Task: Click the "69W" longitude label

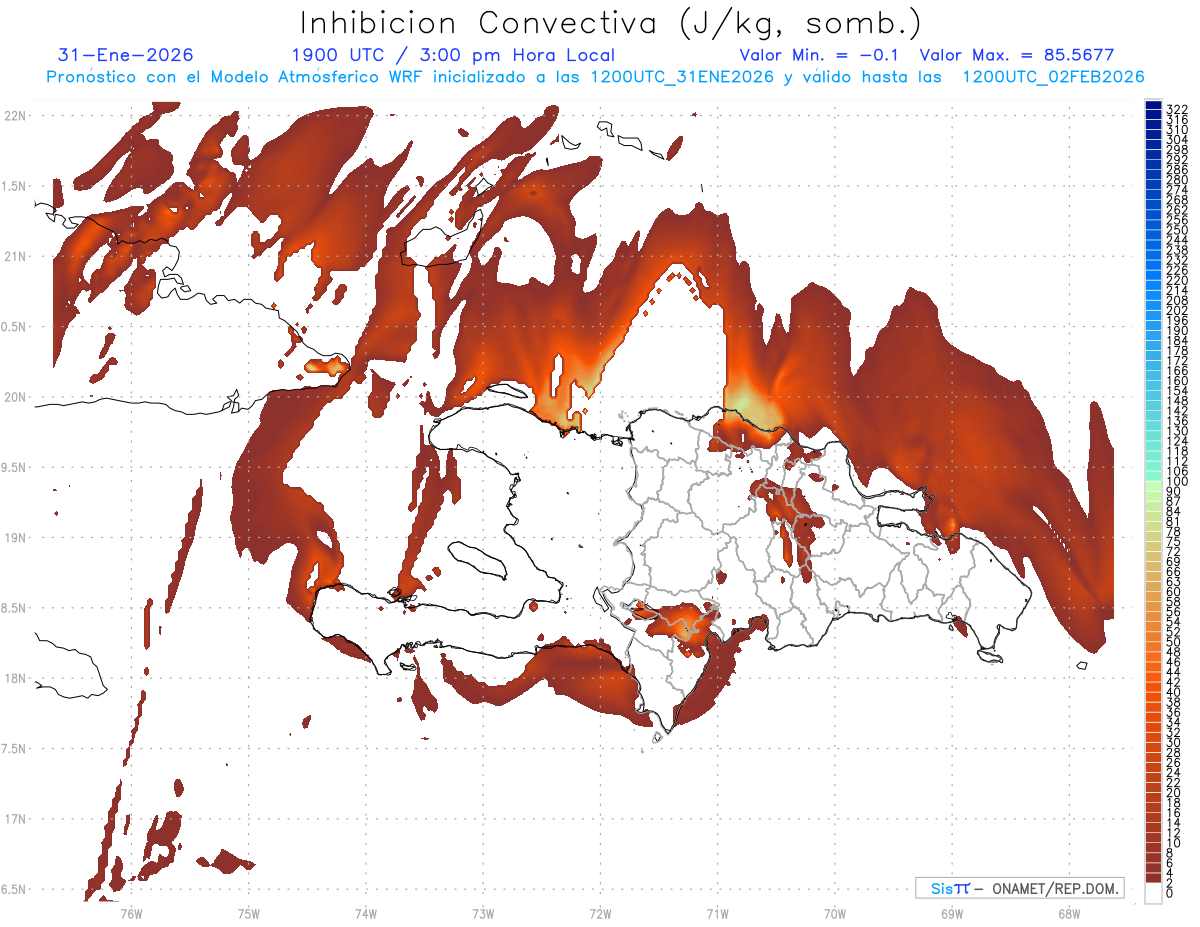Action: [952, 913]
